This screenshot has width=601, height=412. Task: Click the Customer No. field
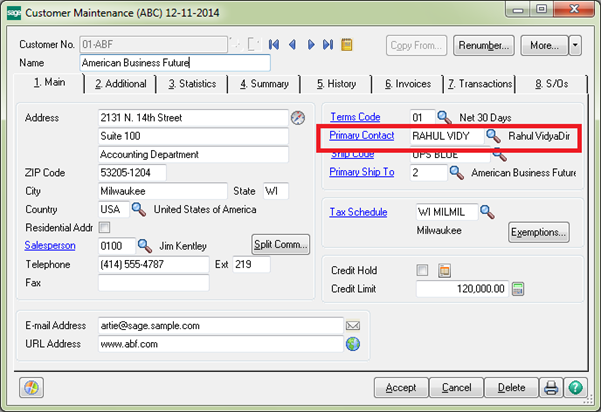[154, 44]
